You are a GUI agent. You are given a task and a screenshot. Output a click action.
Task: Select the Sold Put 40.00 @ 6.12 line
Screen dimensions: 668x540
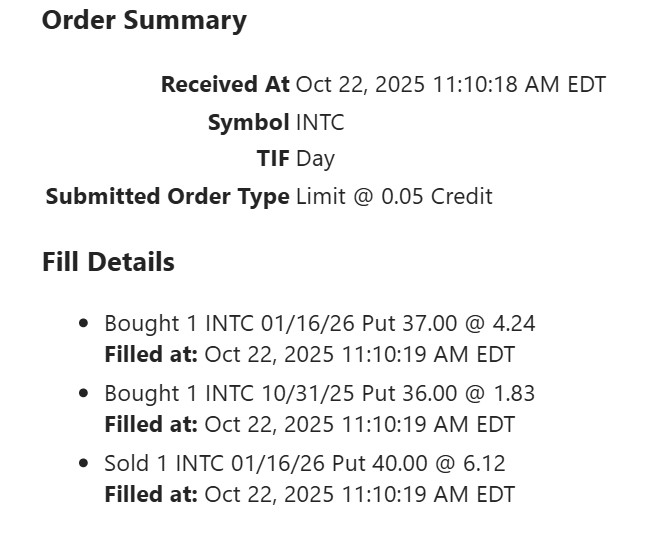tap(305, 464)
